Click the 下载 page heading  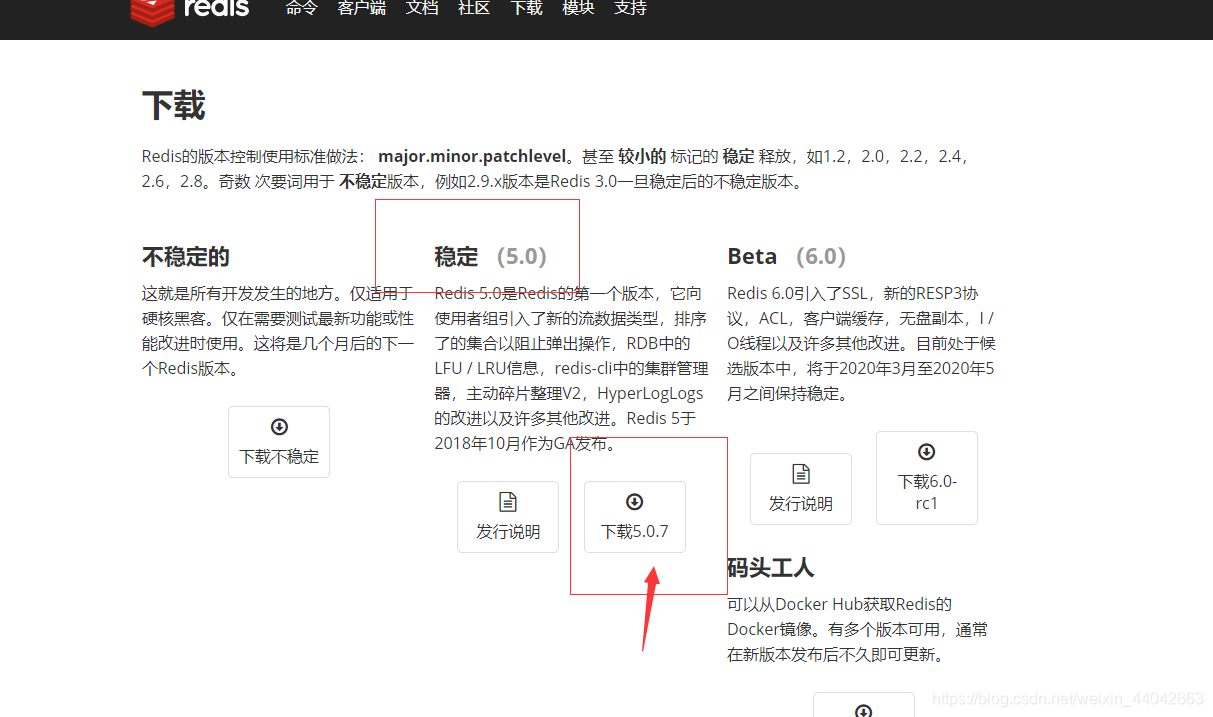[x=174, y=105]
